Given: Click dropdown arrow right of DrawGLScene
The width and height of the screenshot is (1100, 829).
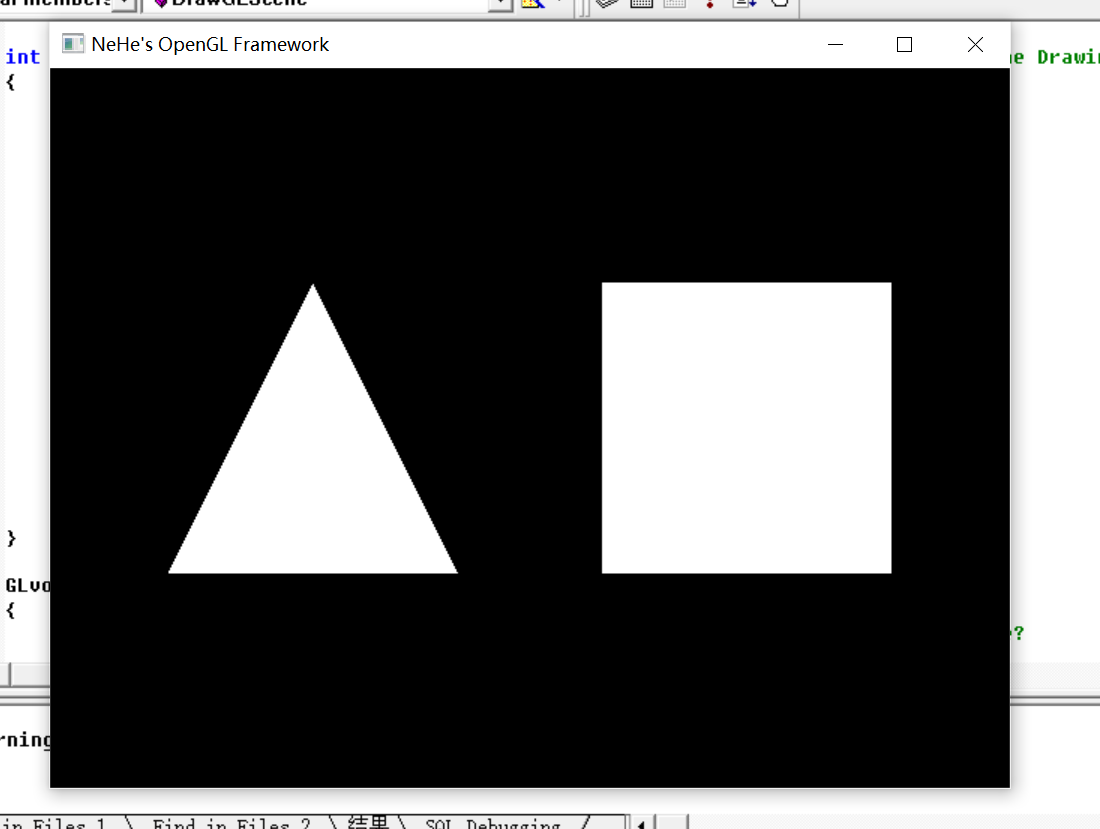Looking at the screenshot, I should coord(500,4).
